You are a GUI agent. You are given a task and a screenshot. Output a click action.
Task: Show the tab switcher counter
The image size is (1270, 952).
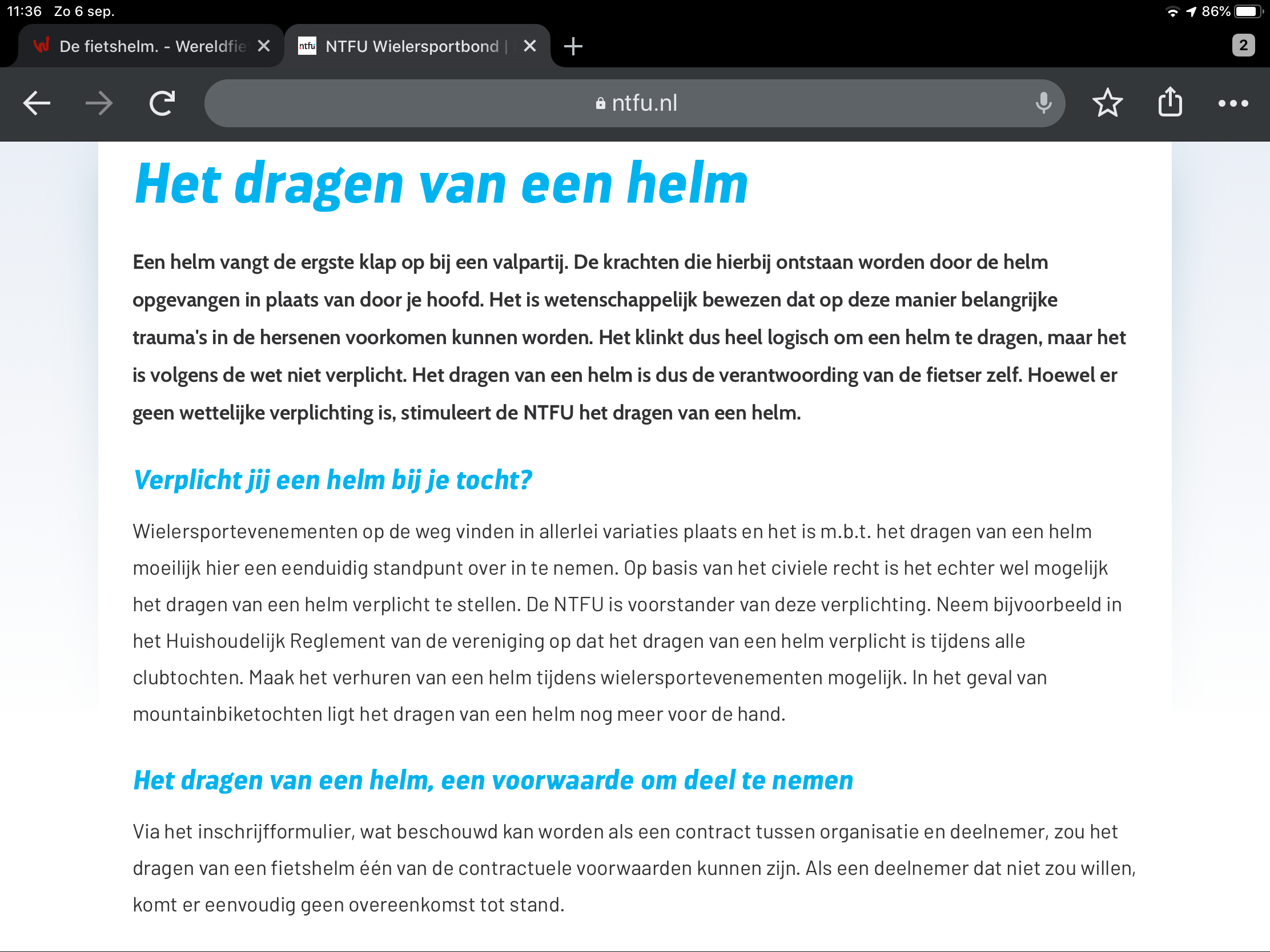click(1243, 45)
